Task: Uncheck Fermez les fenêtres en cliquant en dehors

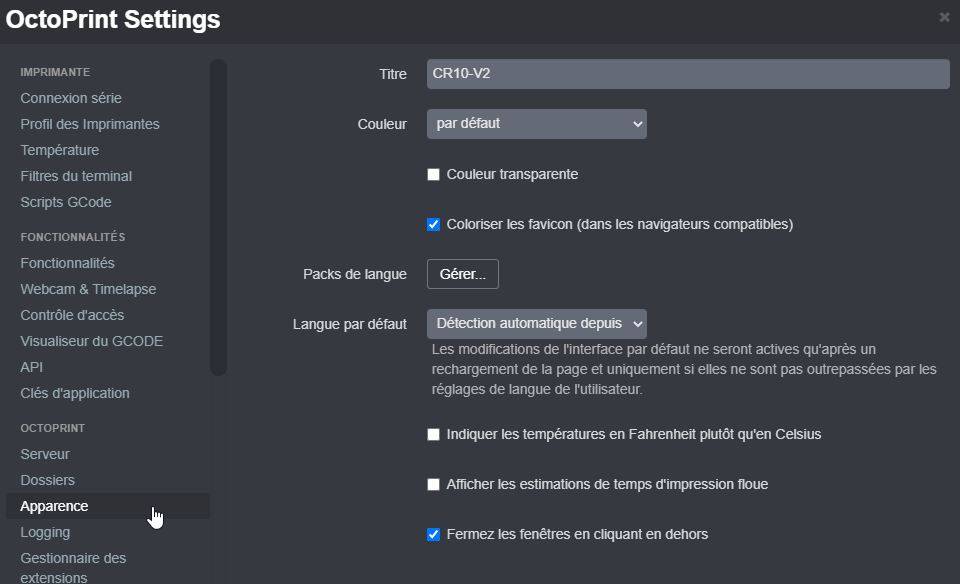Action: pyautogui.click(x=433, y=534)
